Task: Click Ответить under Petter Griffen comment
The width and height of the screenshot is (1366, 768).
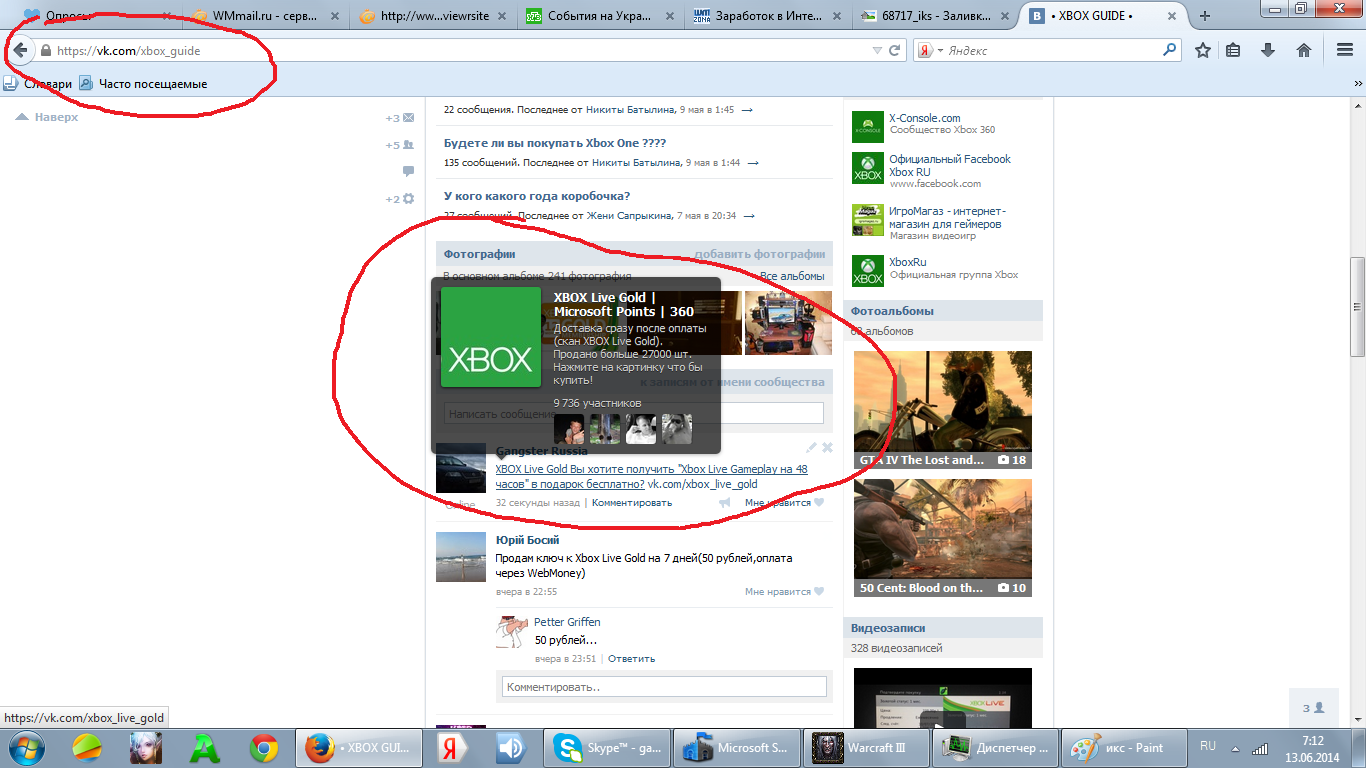Action: coord(631,659)
